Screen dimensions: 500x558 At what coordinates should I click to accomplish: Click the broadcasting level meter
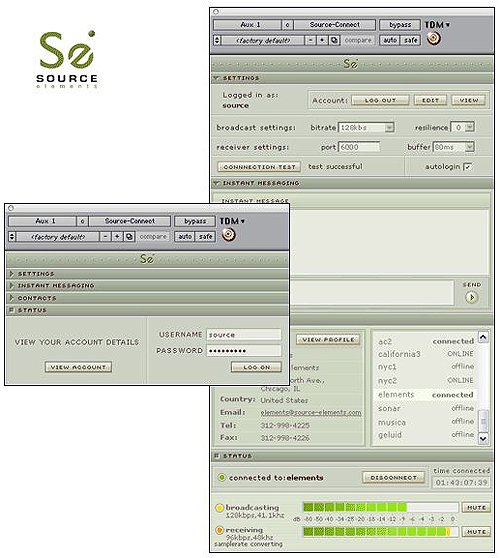pyautogui.click(x=380, y=507)
